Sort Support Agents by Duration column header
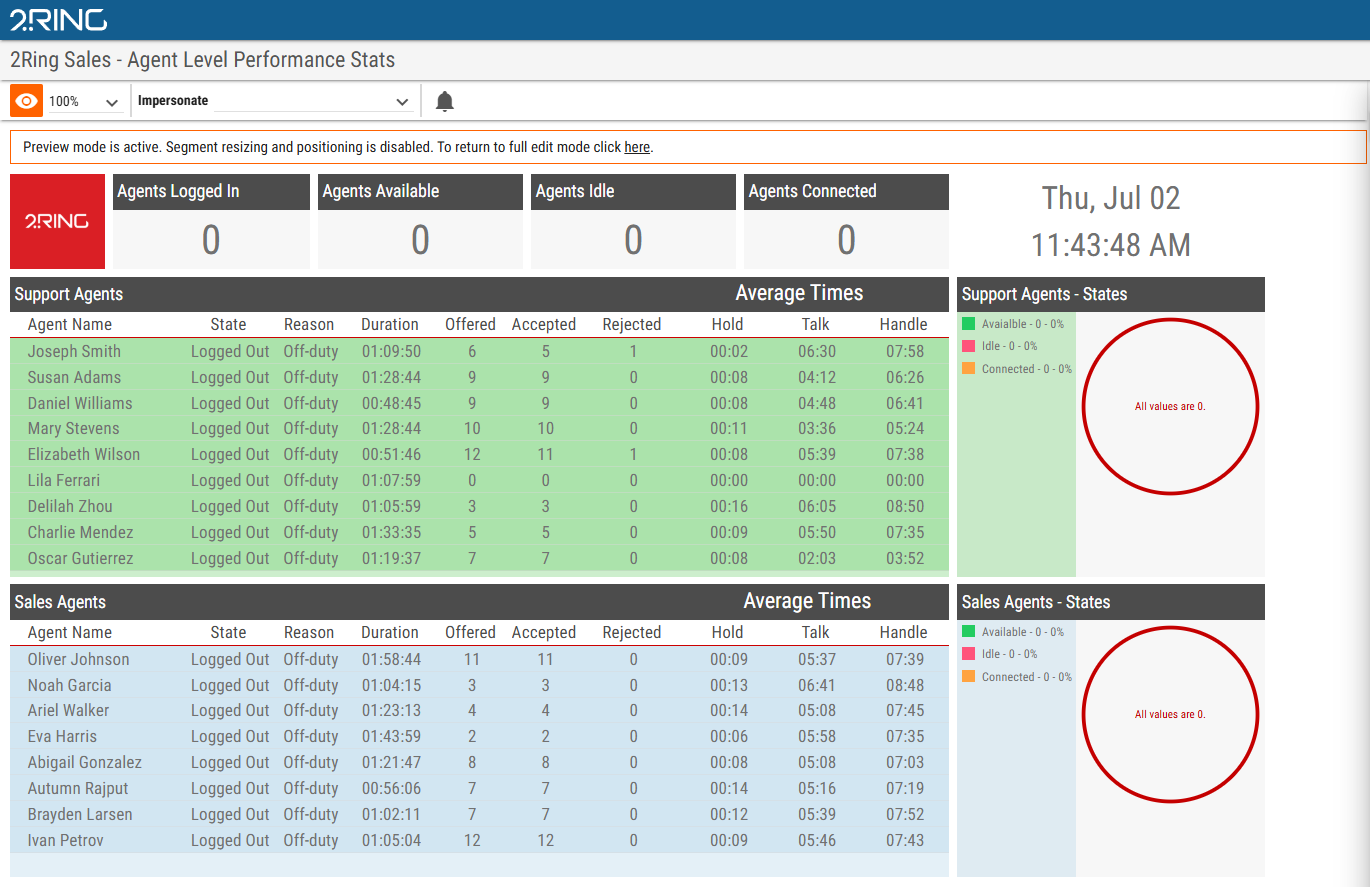 [x=390, y=324]
